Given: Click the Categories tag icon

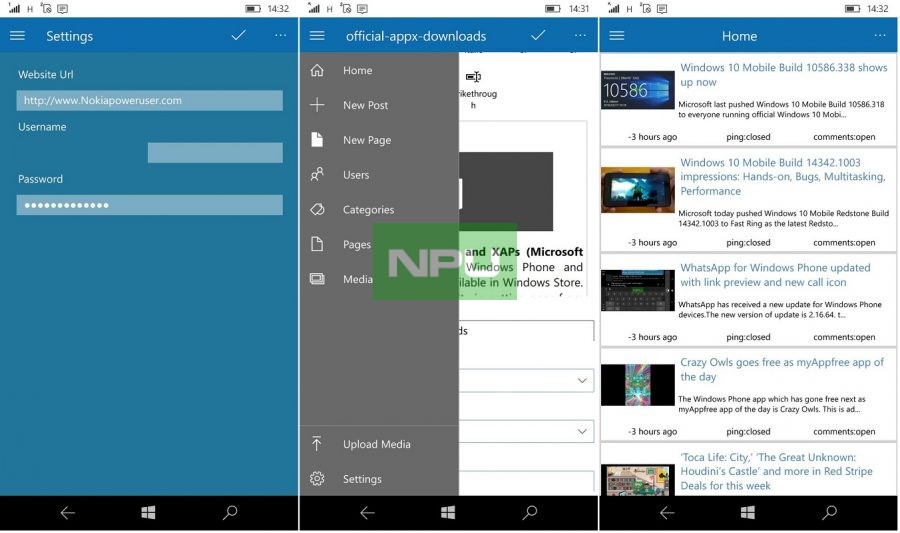Looking at the screenshot, I should [x=317, y=209].
